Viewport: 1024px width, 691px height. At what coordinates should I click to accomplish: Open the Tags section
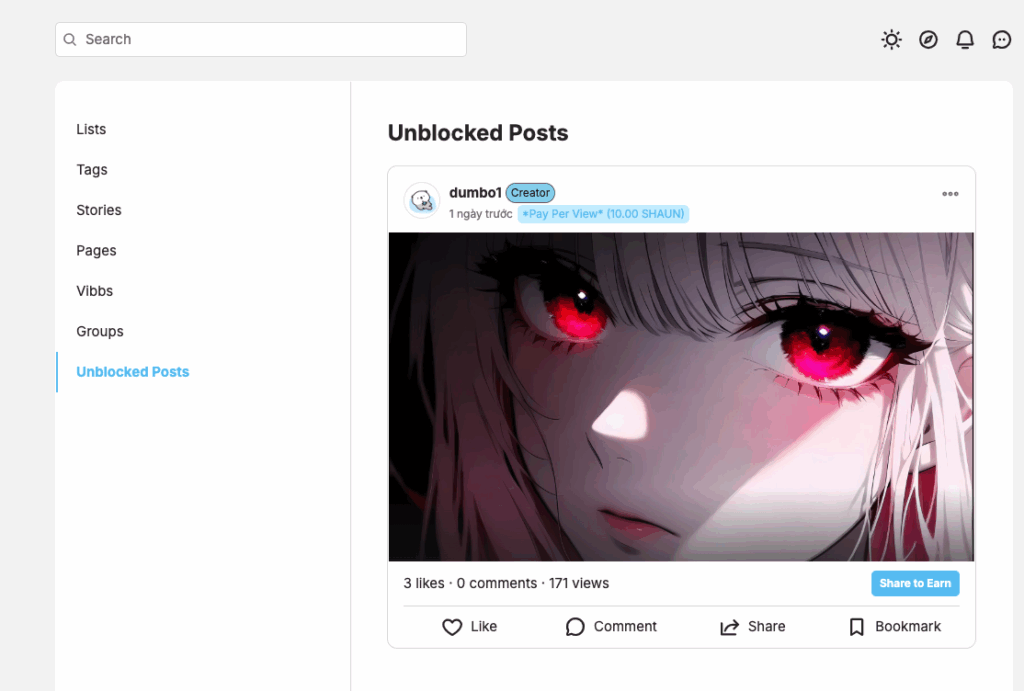click(91, 170)
